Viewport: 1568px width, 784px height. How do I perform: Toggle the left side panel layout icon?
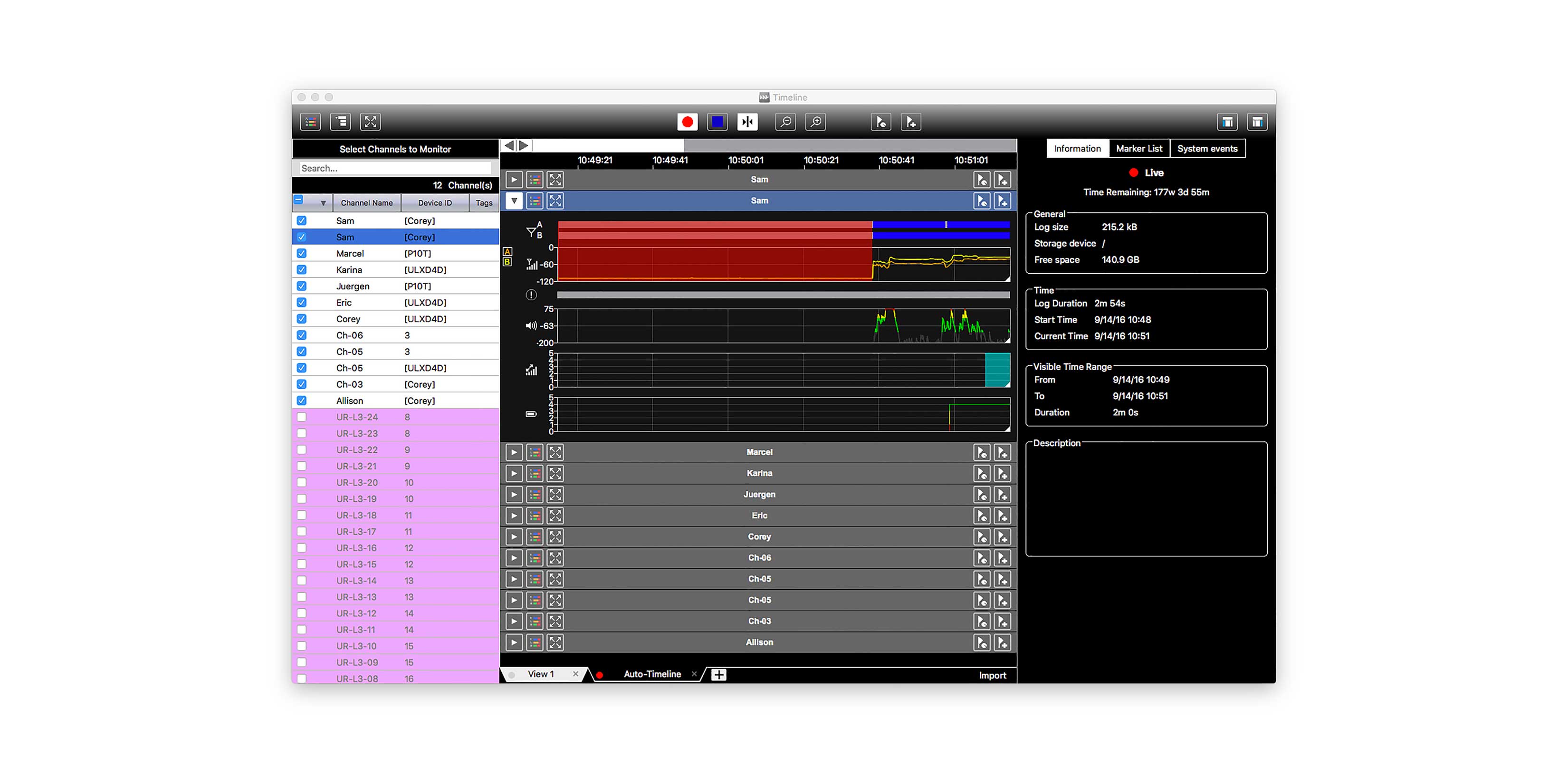(1227, 122)
